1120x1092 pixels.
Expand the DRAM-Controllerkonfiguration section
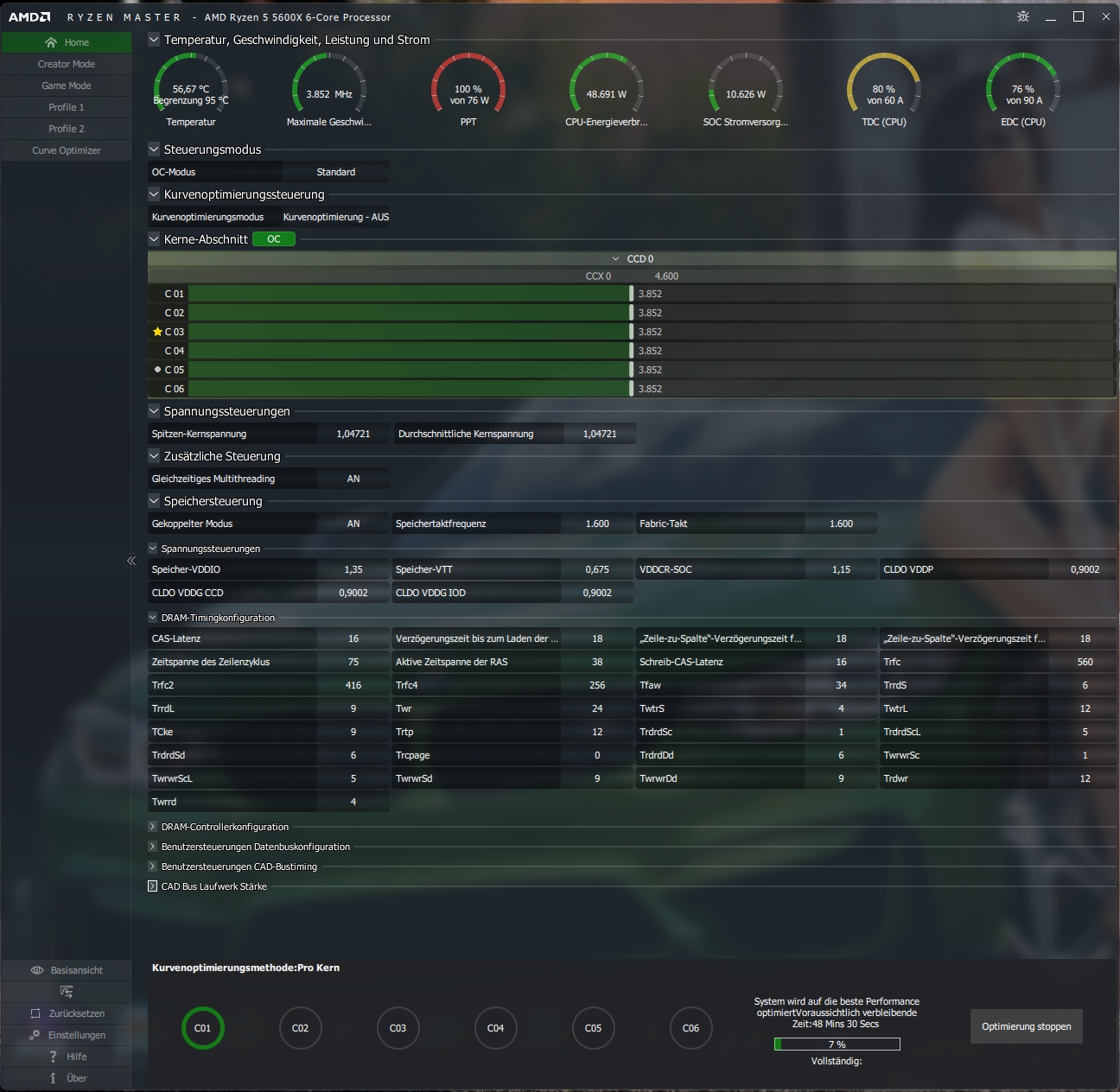[153, 827]
